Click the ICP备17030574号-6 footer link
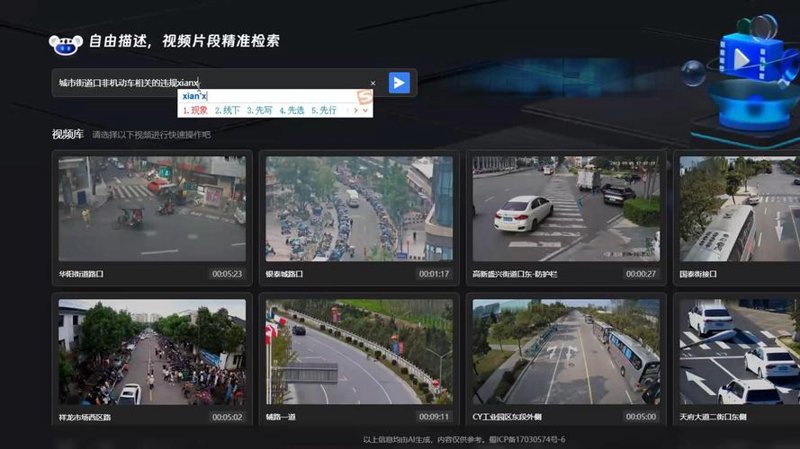This screenshot has height=449, width=800. (x=528, y=439)
